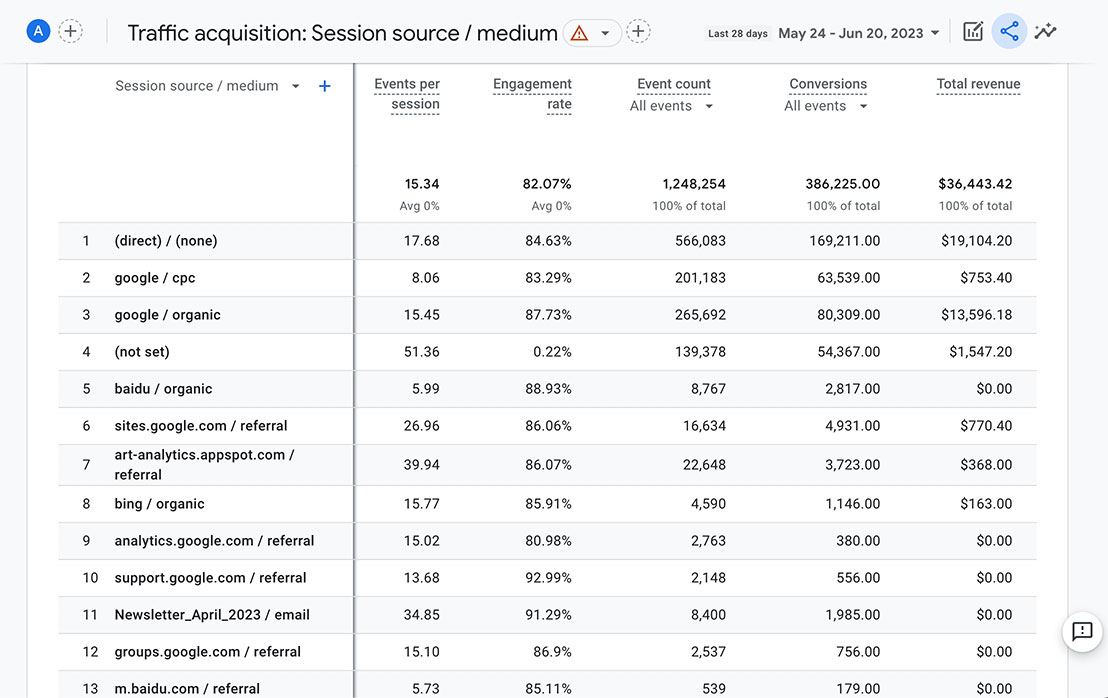Open the dropdown arrow beside the warning triangle
This screenshot has width=1108, height=698.
click(x=605, y=33)
